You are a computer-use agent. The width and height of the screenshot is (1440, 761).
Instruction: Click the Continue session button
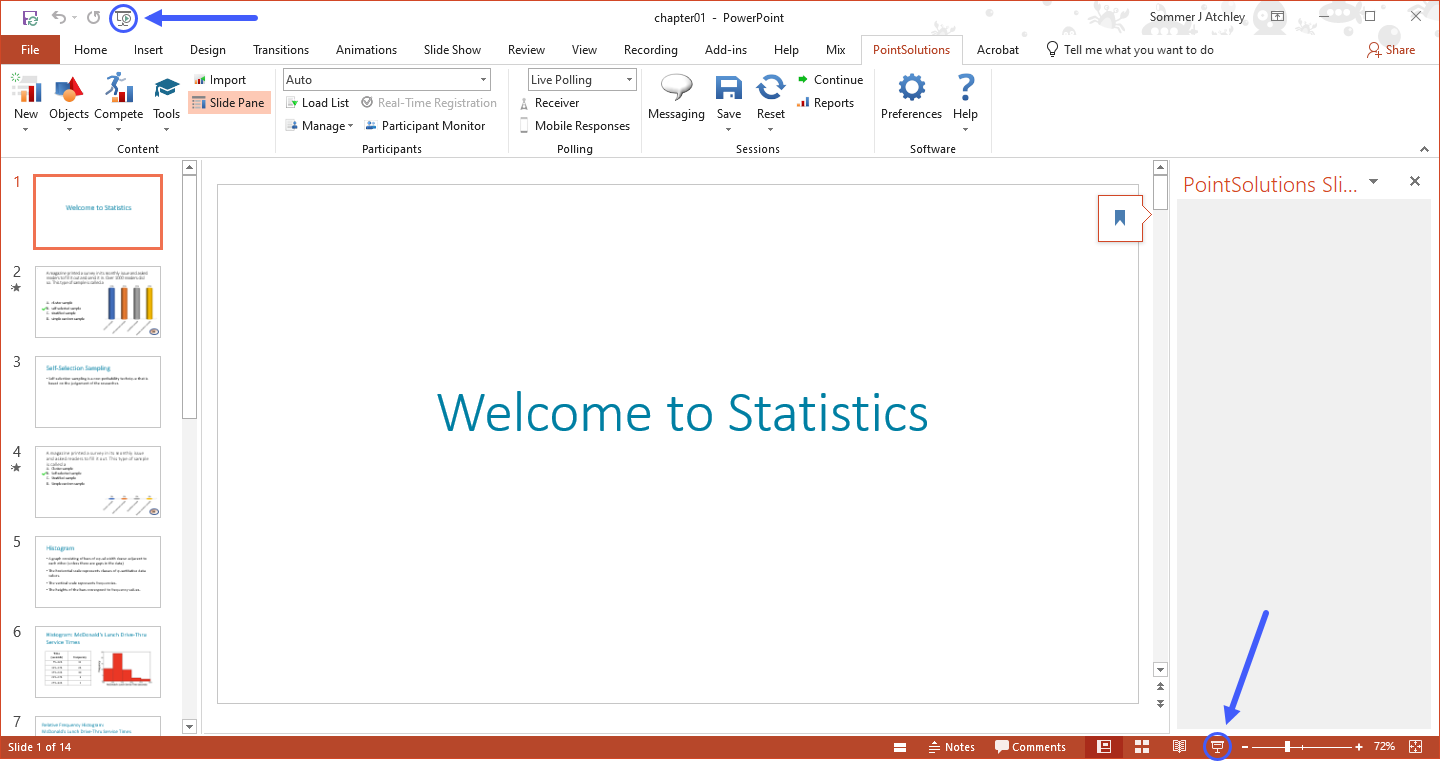point(830,80)
